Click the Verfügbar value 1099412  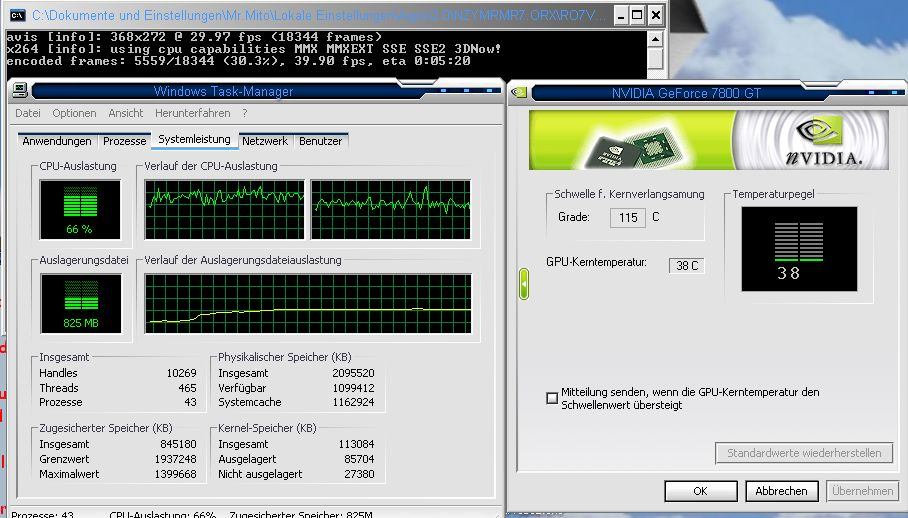[353, 388]
